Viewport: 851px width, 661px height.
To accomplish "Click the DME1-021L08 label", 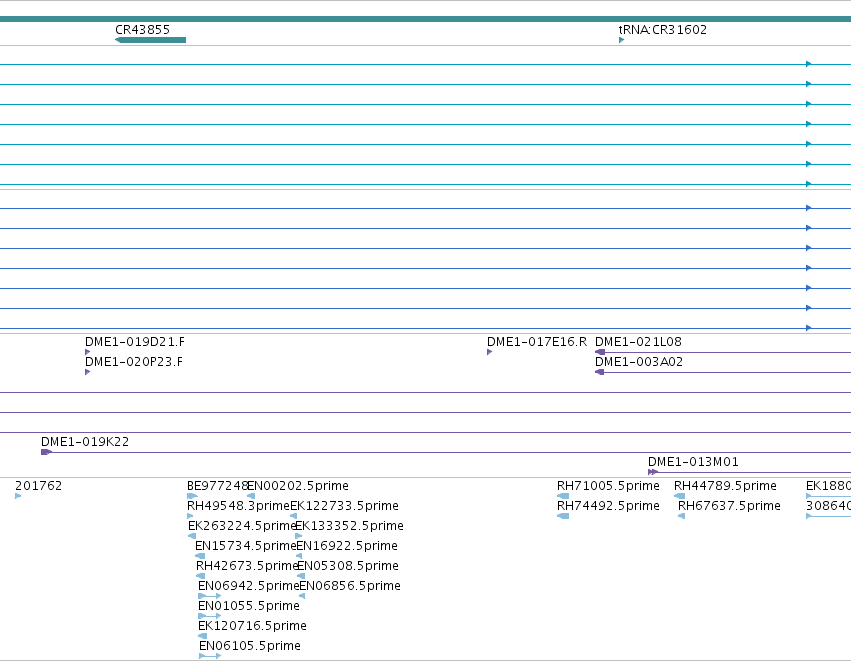I will pyautogui.click(x=638, y=341).
